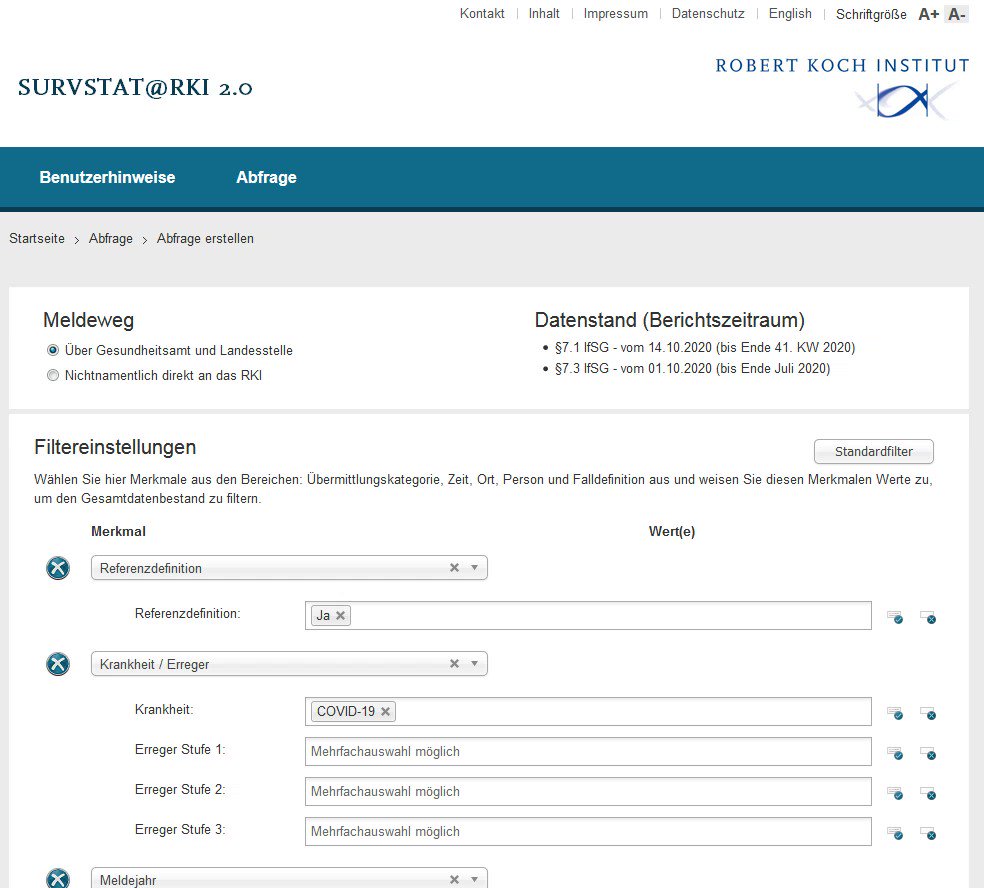Open the Meldejahr Merkmal dropdown arrow

[474, 880]
